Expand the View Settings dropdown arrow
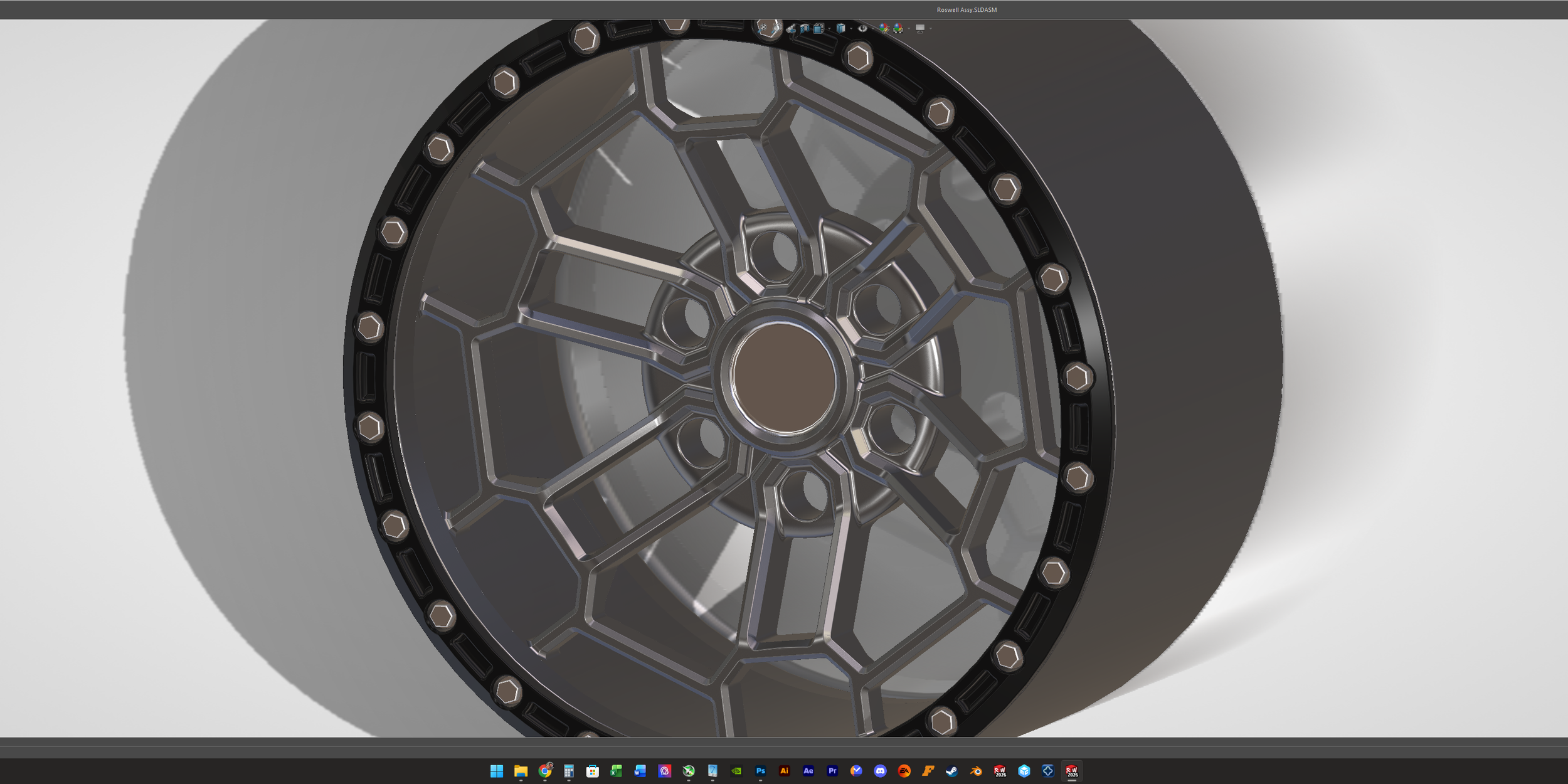The width and height of the screenshot is (1568, 784). click(931, 28)
